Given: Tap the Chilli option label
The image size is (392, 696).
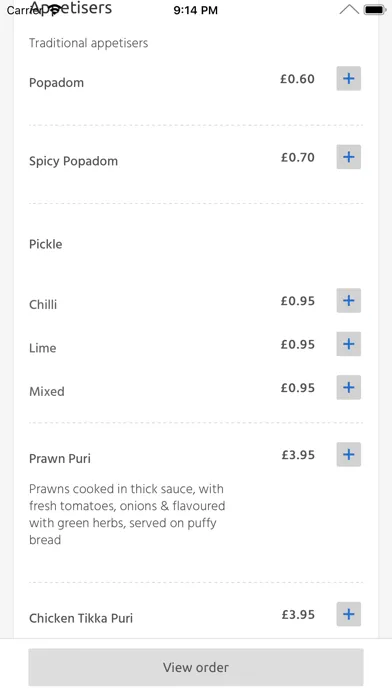Looking at the screenshot, I should point(43,304).
